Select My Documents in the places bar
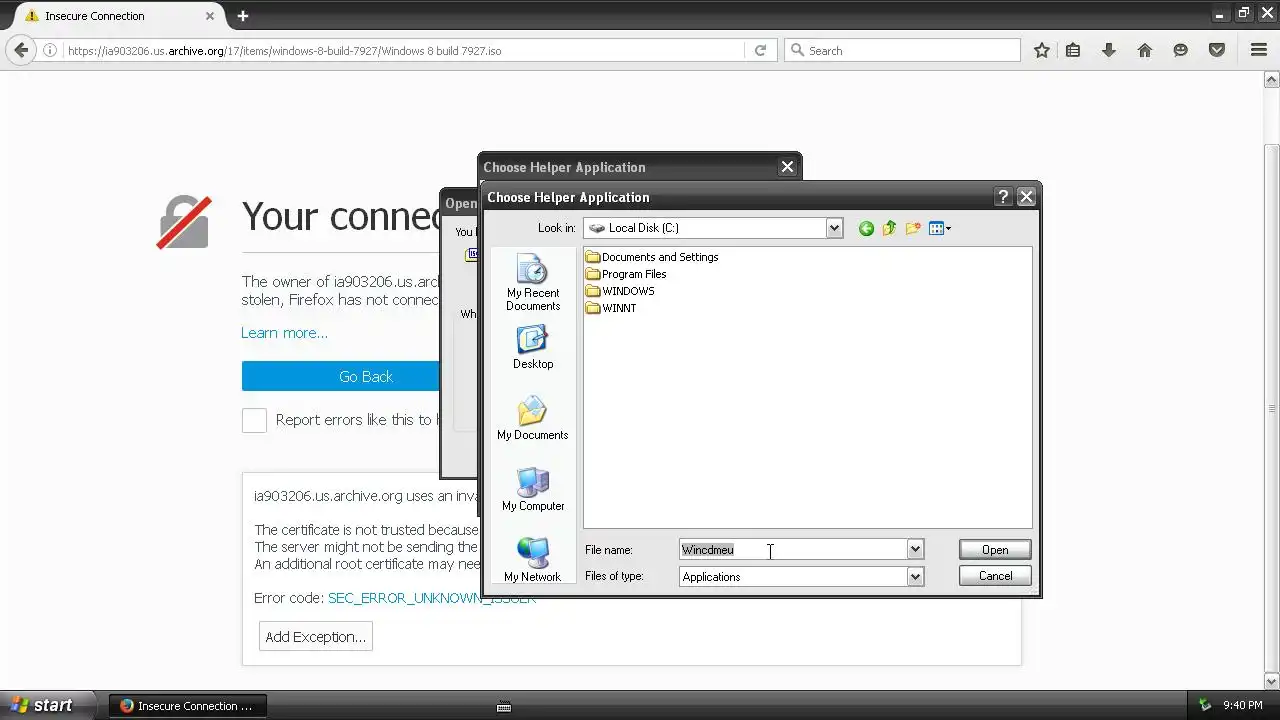The width and height of the screenshot is (1280, 720). (x=532, y=418)
